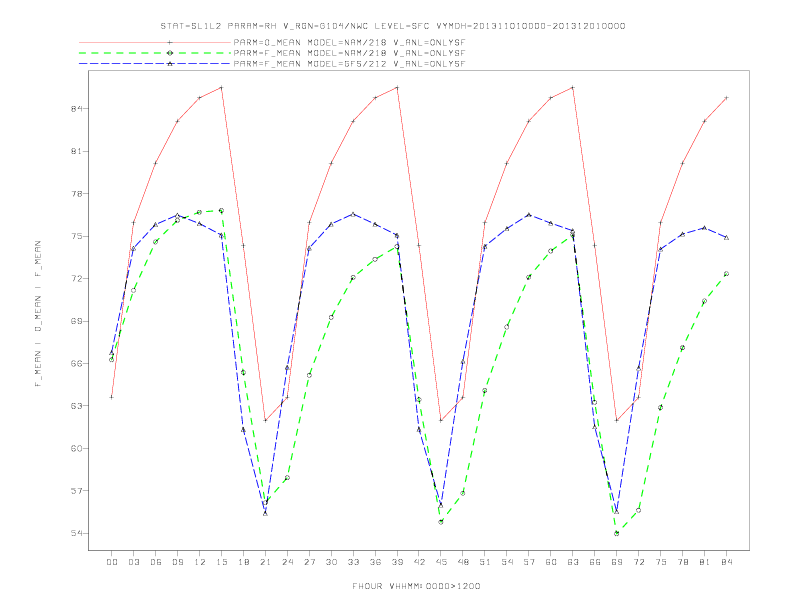Click the x-axis tick label 18
Screen dimensions: 792x612
pos(243,562)
